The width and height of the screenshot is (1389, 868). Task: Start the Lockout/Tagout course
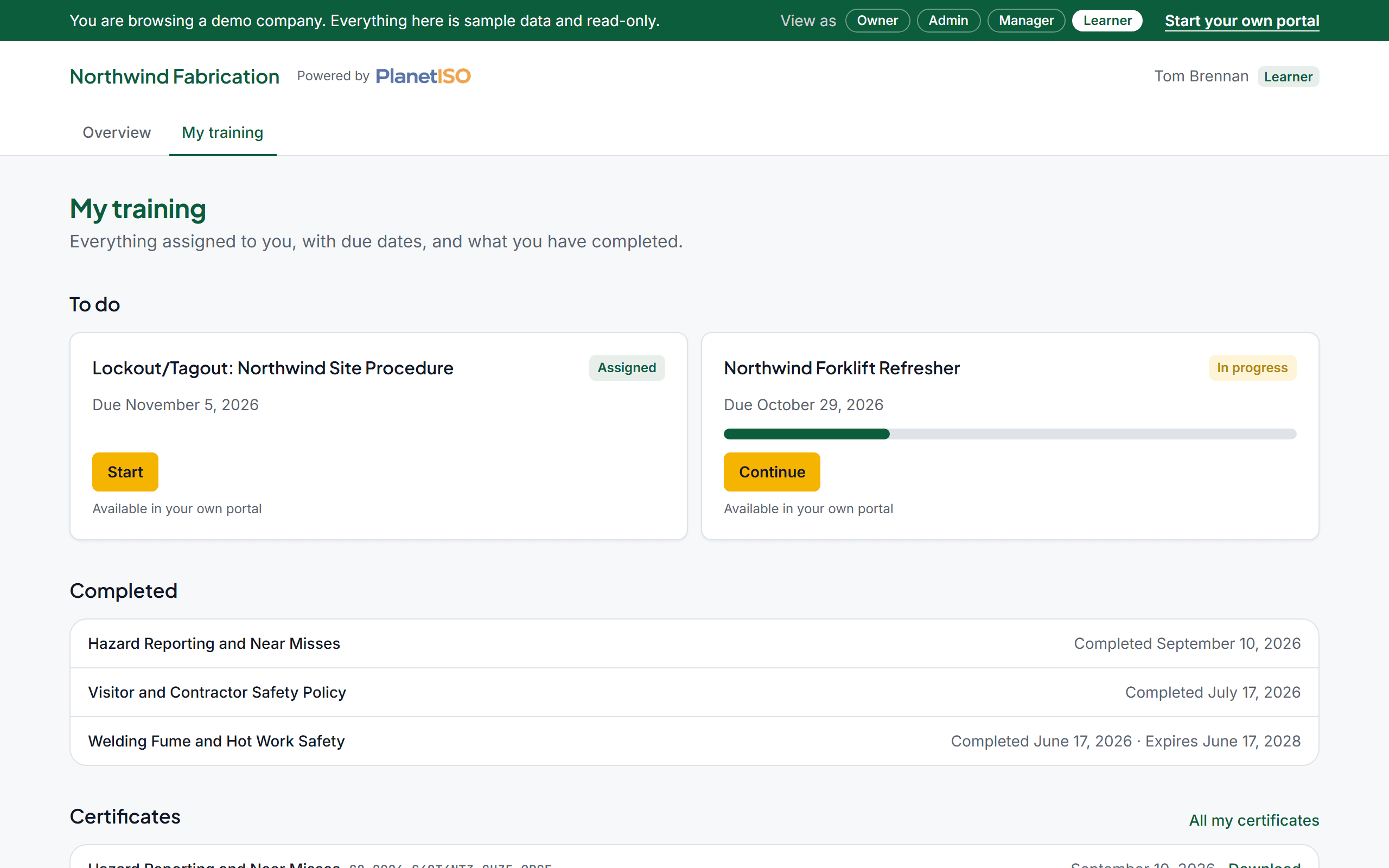click(125, 472)
